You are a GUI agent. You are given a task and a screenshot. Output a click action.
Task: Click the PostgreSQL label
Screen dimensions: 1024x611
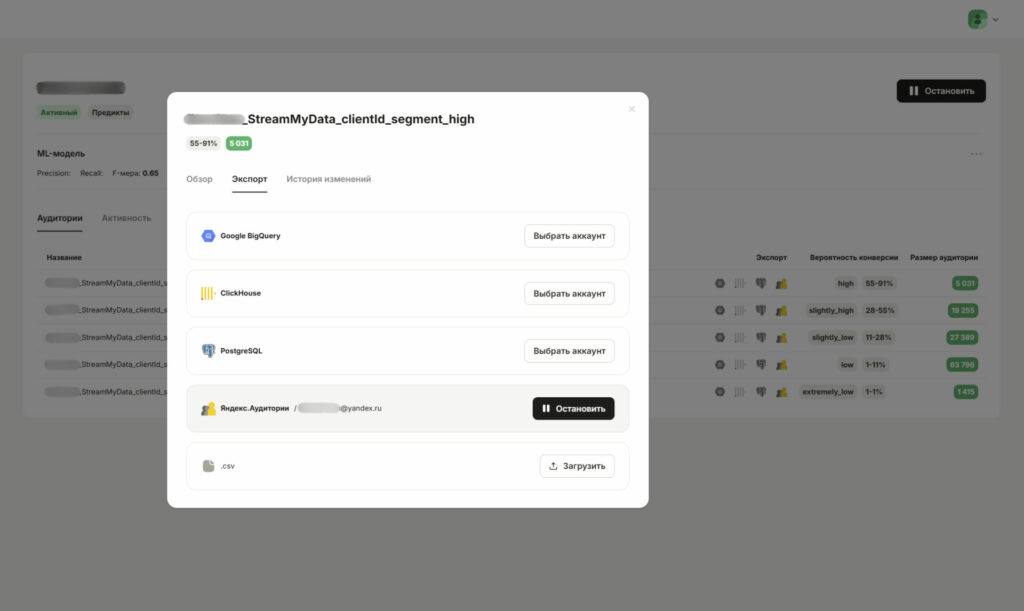point(241,351)
